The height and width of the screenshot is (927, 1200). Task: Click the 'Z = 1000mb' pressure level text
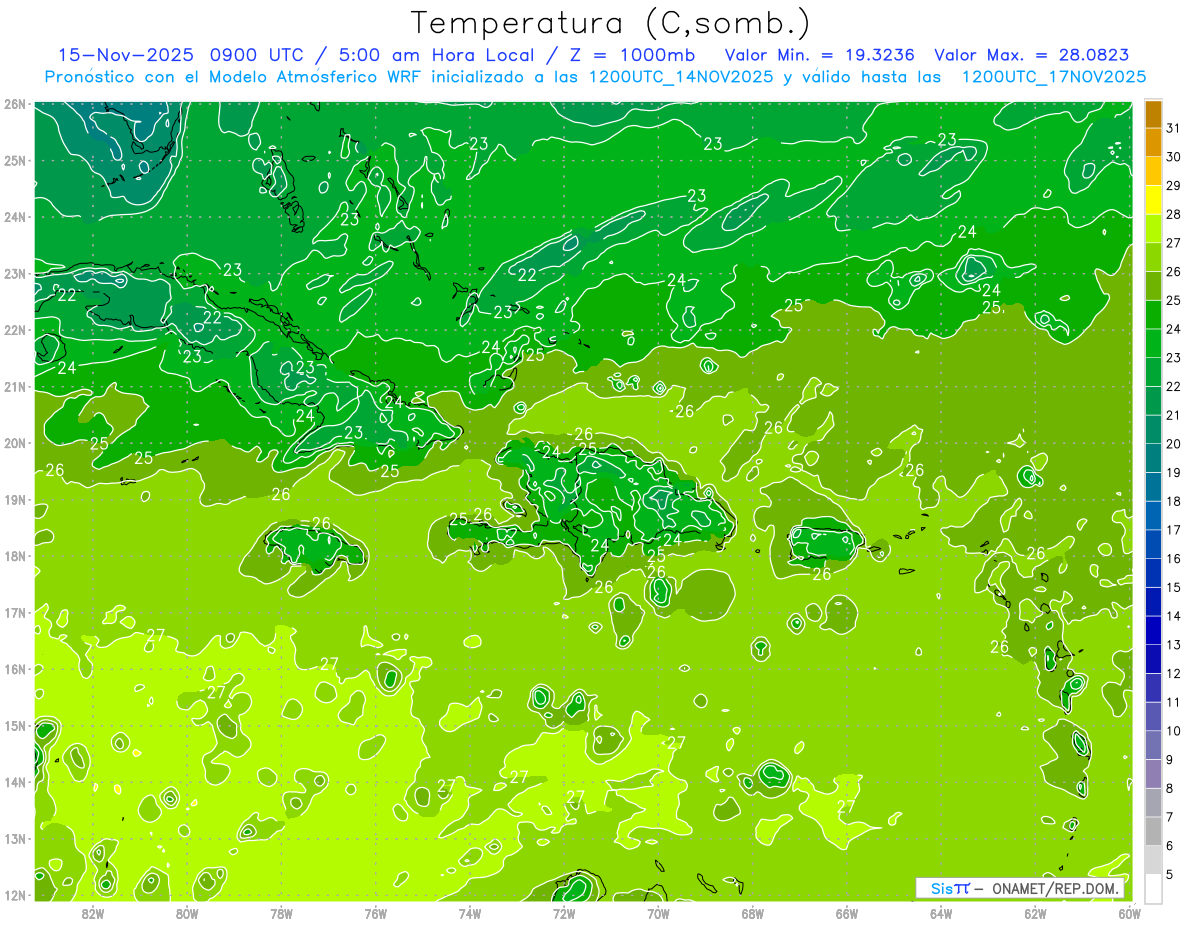(x=634, y=55)
